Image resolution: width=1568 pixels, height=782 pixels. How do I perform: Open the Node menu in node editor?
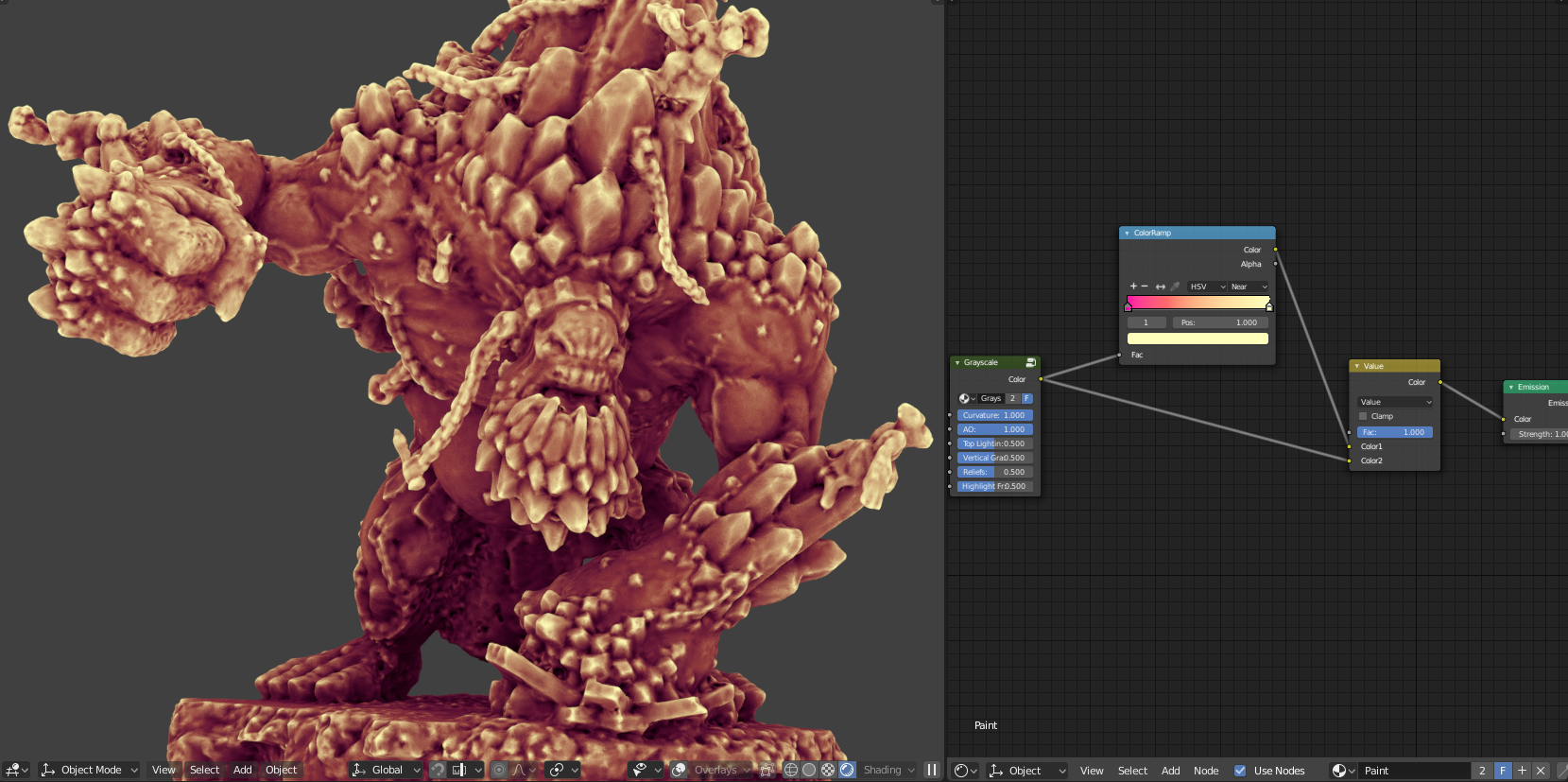(x=1206, y=771)
